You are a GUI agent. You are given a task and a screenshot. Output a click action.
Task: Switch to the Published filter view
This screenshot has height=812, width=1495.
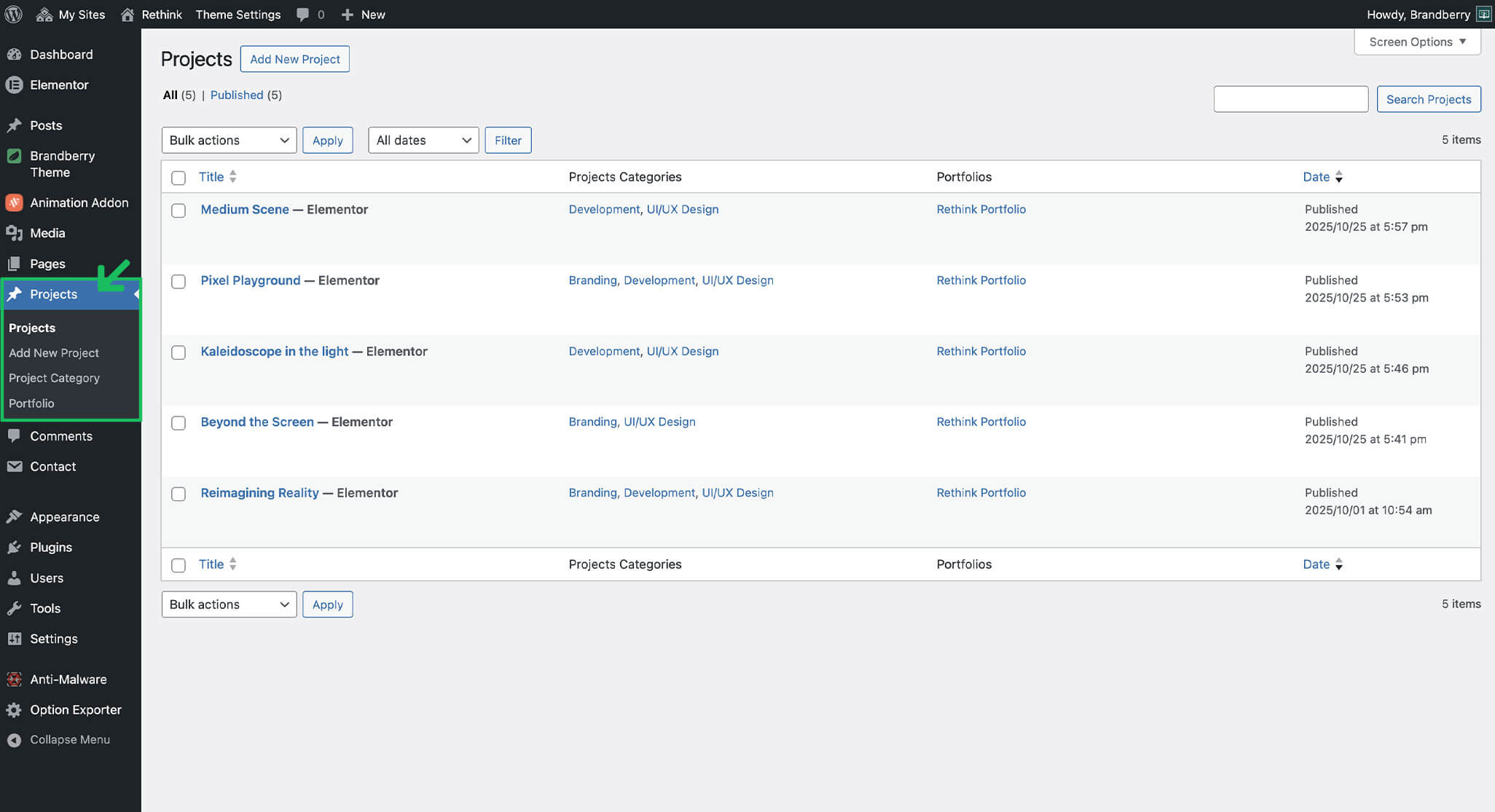pyautogui.click(x=237, y=95)
